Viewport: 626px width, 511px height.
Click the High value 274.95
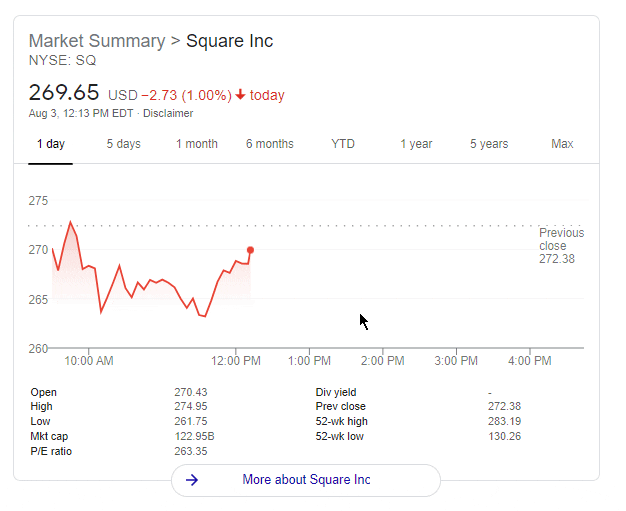coord(191,406)
